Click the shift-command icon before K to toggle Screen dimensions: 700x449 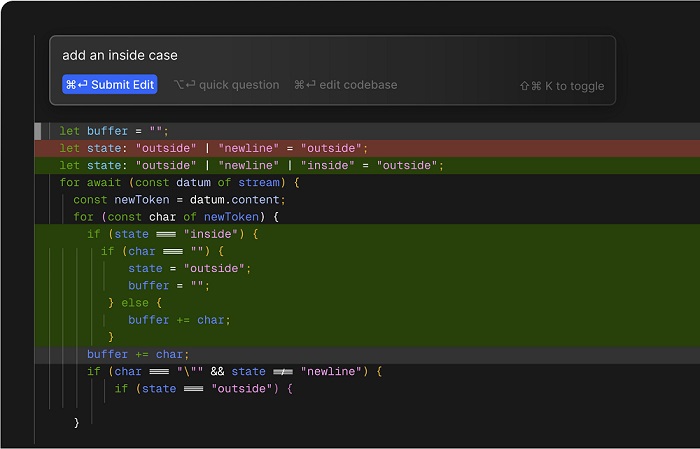[x=530, y=86]
